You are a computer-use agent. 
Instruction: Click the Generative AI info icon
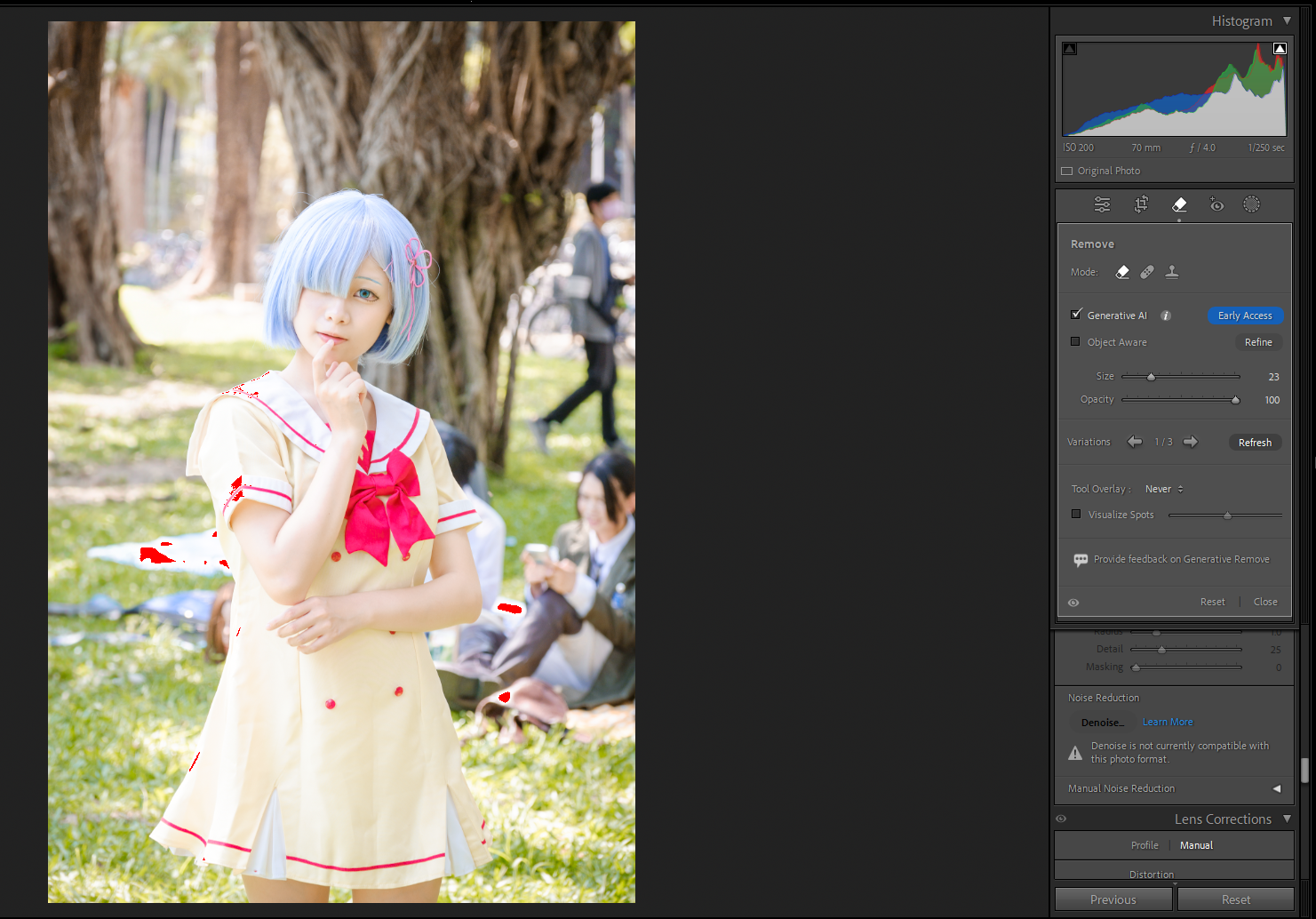(1166, 316)
